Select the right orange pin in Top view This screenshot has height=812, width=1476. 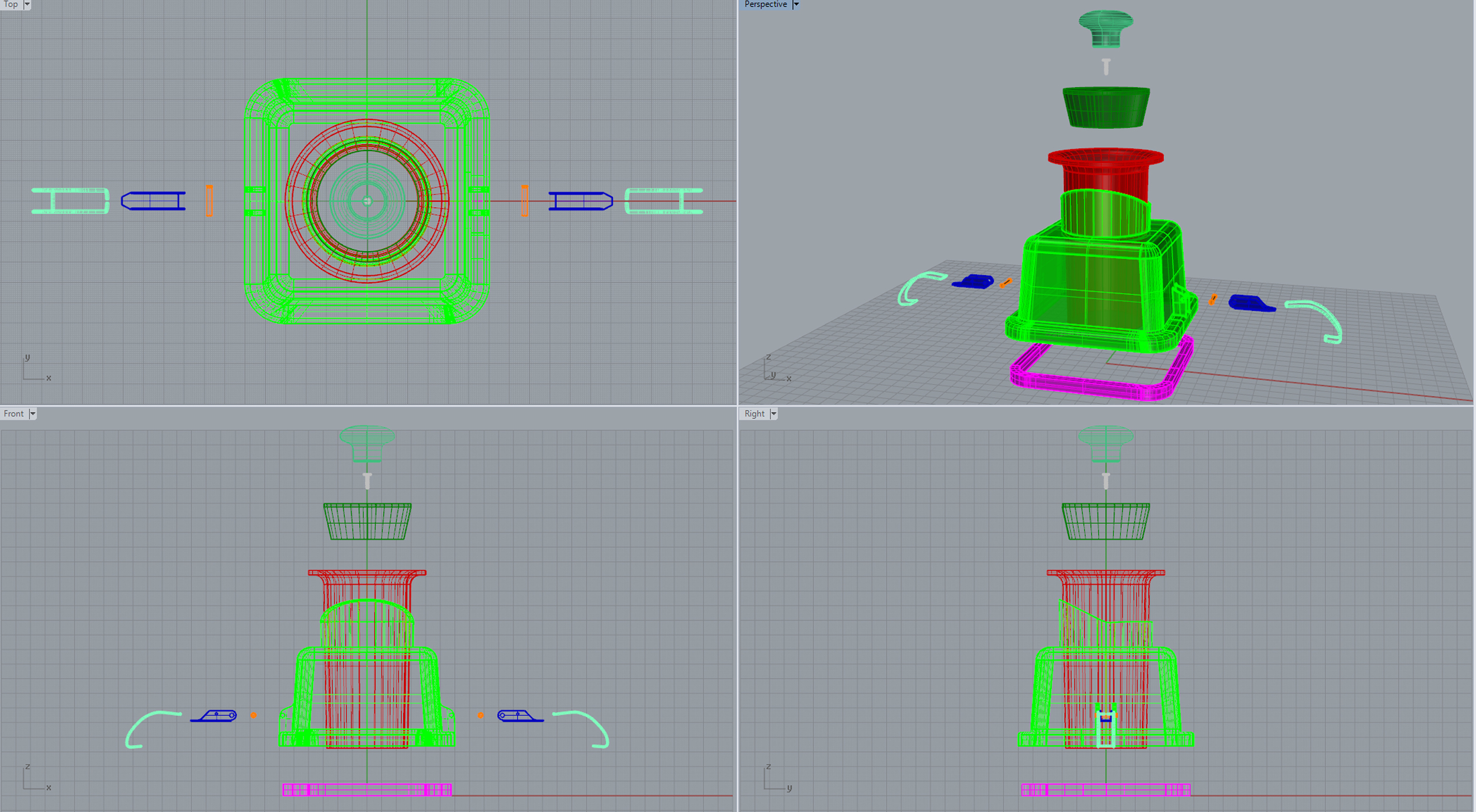pos(525,201)
